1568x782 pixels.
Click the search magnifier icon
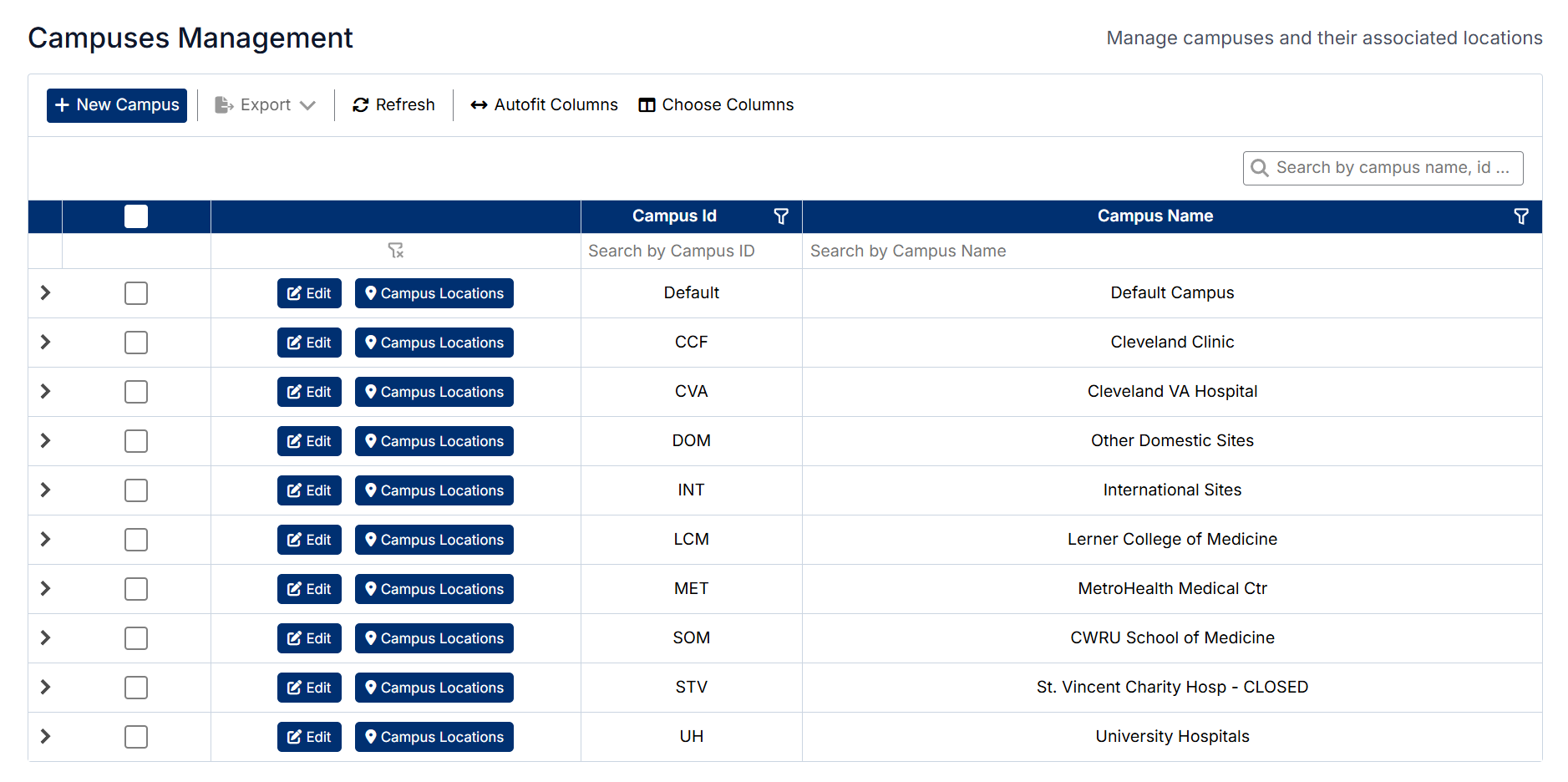1260,168
